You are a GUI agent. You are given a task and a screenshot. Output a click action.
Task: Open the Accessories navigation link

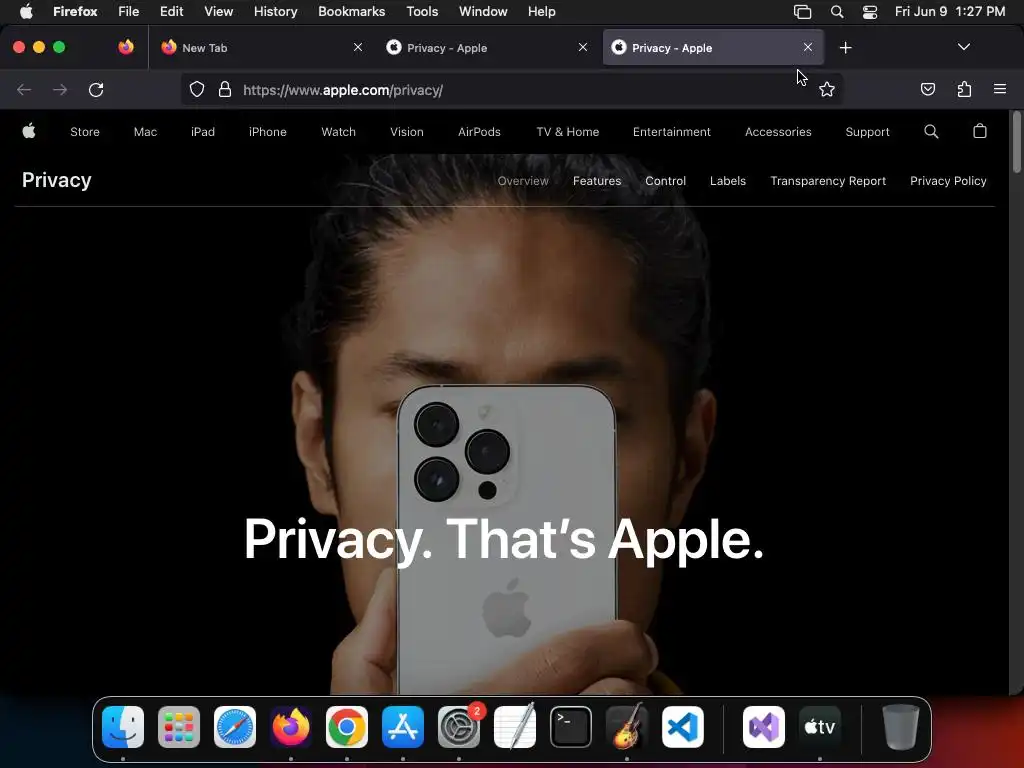coord(778,132)
